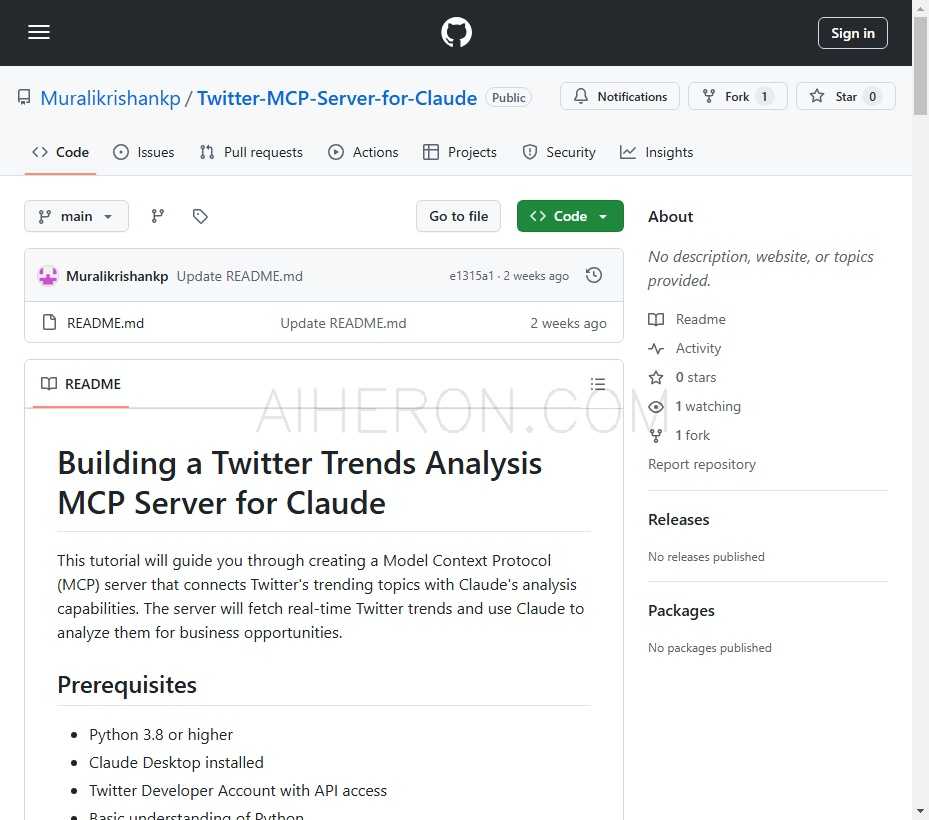Click the Muralikrishankp commit author avatar
Viewport: 929px width, 820px height.
pyautogui.click(x=48, y=276)
